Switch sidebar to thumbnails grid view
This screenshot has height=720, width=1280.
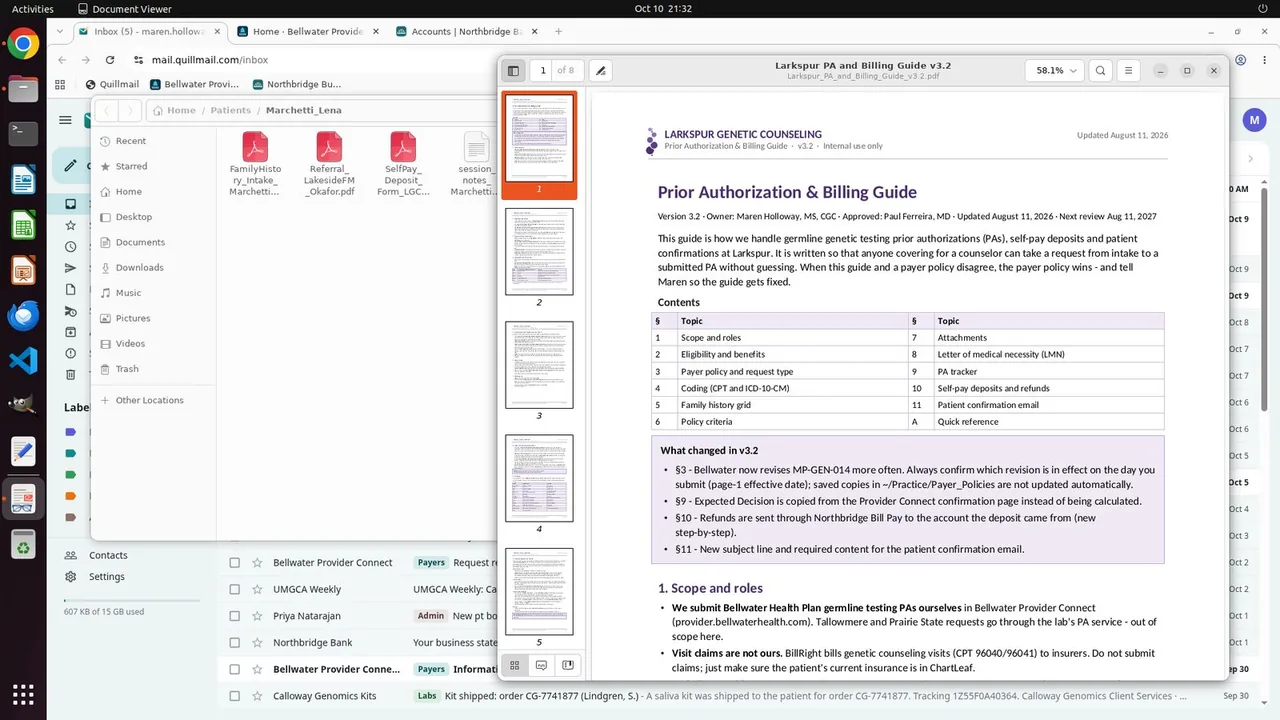tap(515, 665)
